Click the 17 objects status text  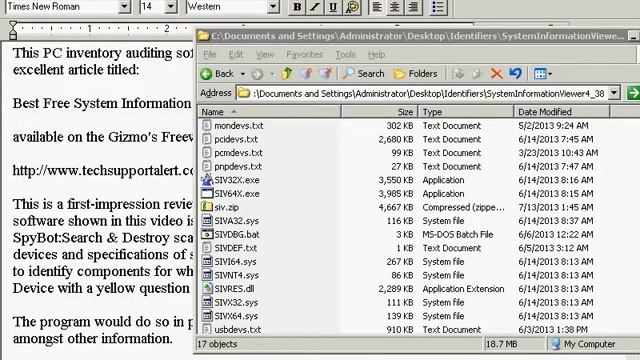pos(217,344)
